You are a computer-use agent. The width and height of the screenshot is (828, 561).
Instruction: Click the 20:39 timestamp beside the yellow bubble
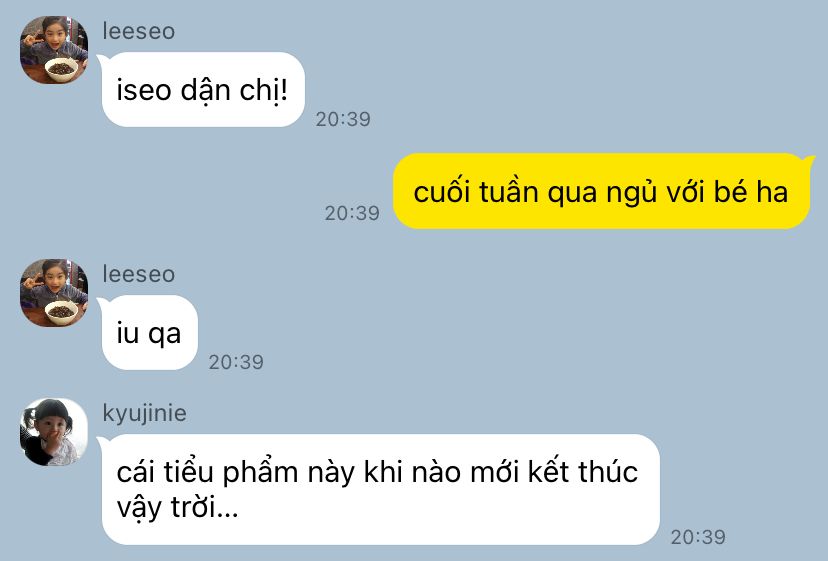[x=352, y=213]
